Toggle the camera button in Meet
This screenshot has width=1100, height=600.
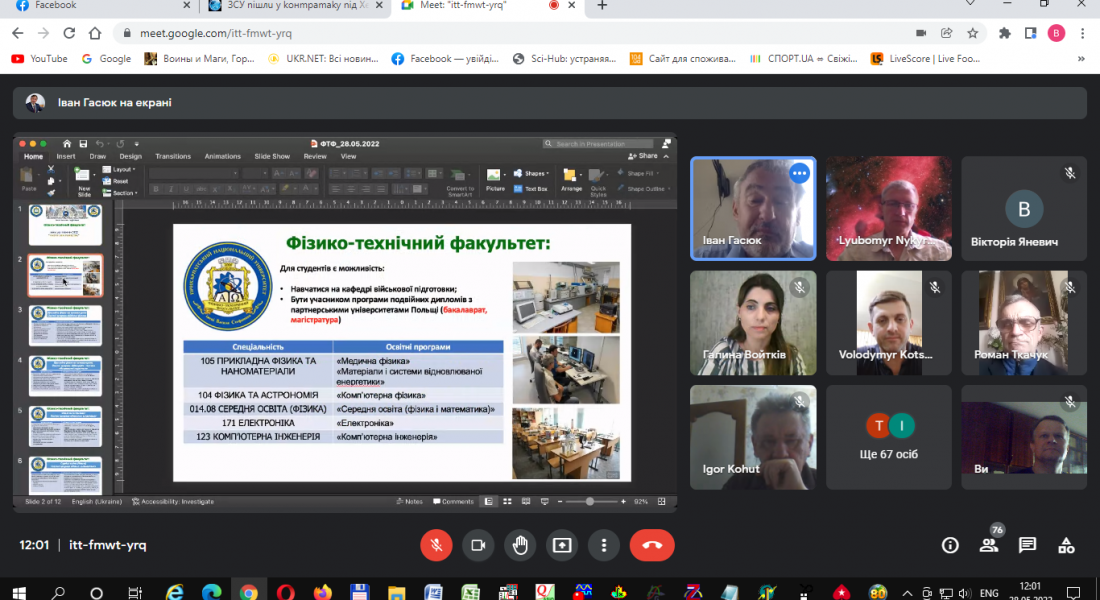click(478, 545)
